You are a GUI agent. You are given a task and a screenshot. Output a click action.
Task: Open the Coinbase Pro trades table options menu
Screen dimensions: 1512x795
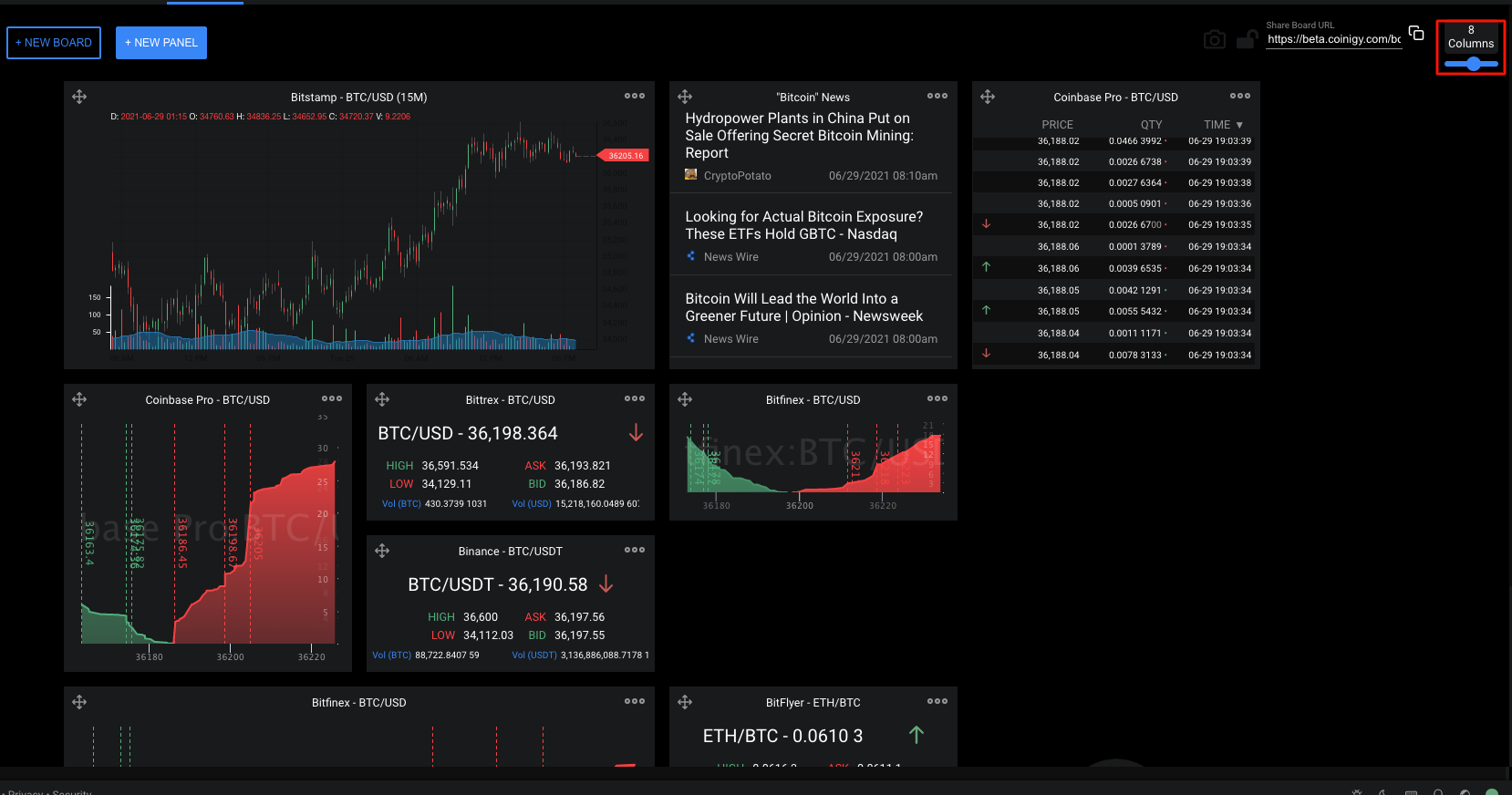click(x=1240, y=96)
